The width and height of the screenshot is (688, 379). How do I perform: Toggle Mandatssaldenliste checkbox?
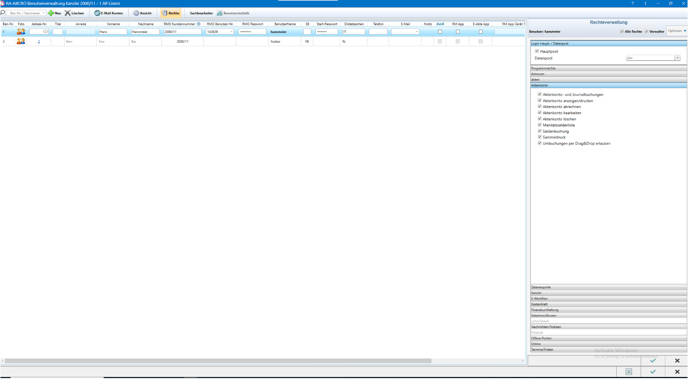pyautogui.click(x=539, y=125)
